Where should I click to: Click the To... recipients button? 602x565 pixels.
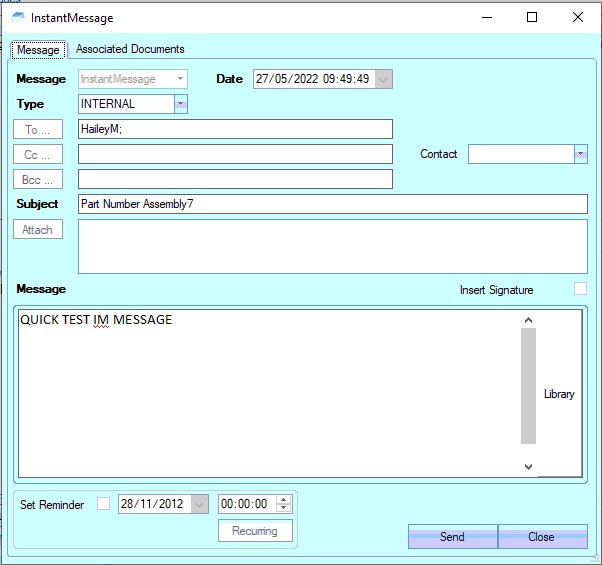[x=38, y=129]
